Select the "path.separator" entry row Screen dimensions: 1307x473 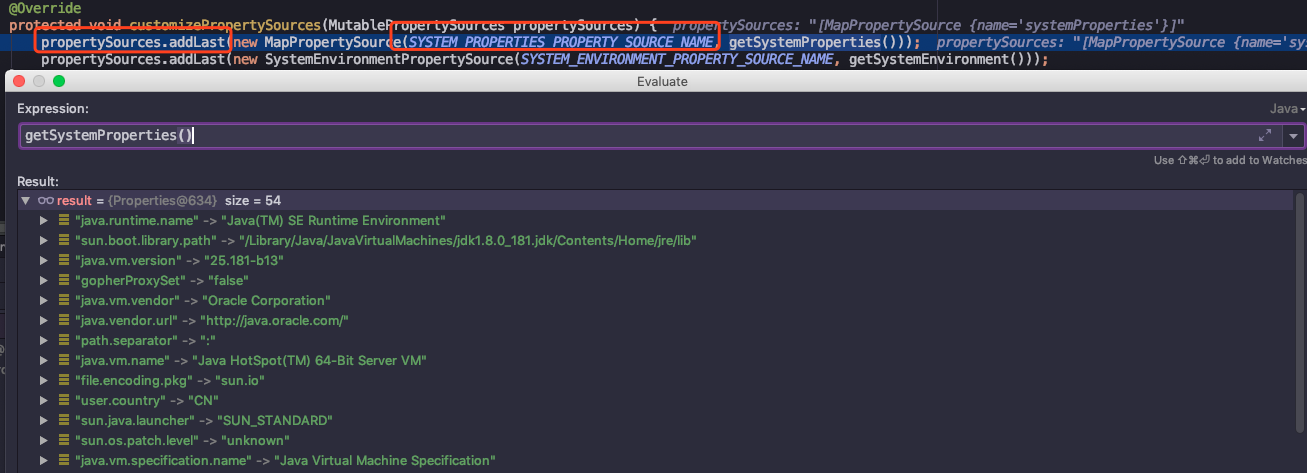[660, 340]
